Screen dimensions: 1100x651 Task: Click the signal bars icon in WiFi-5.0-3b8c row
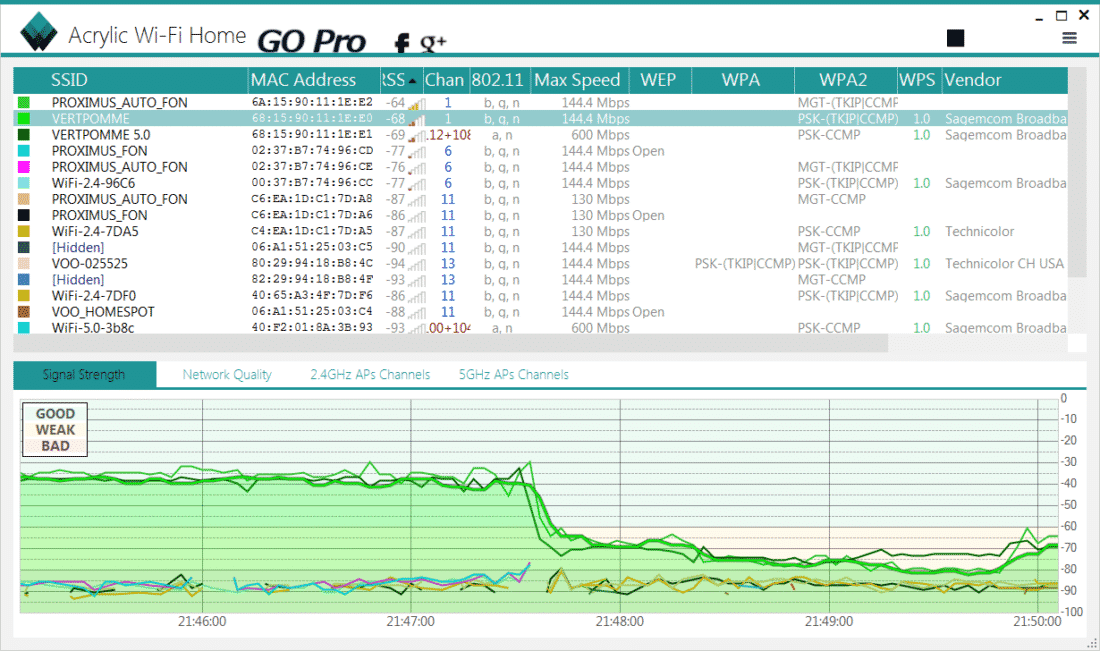[x=417, y=328]
